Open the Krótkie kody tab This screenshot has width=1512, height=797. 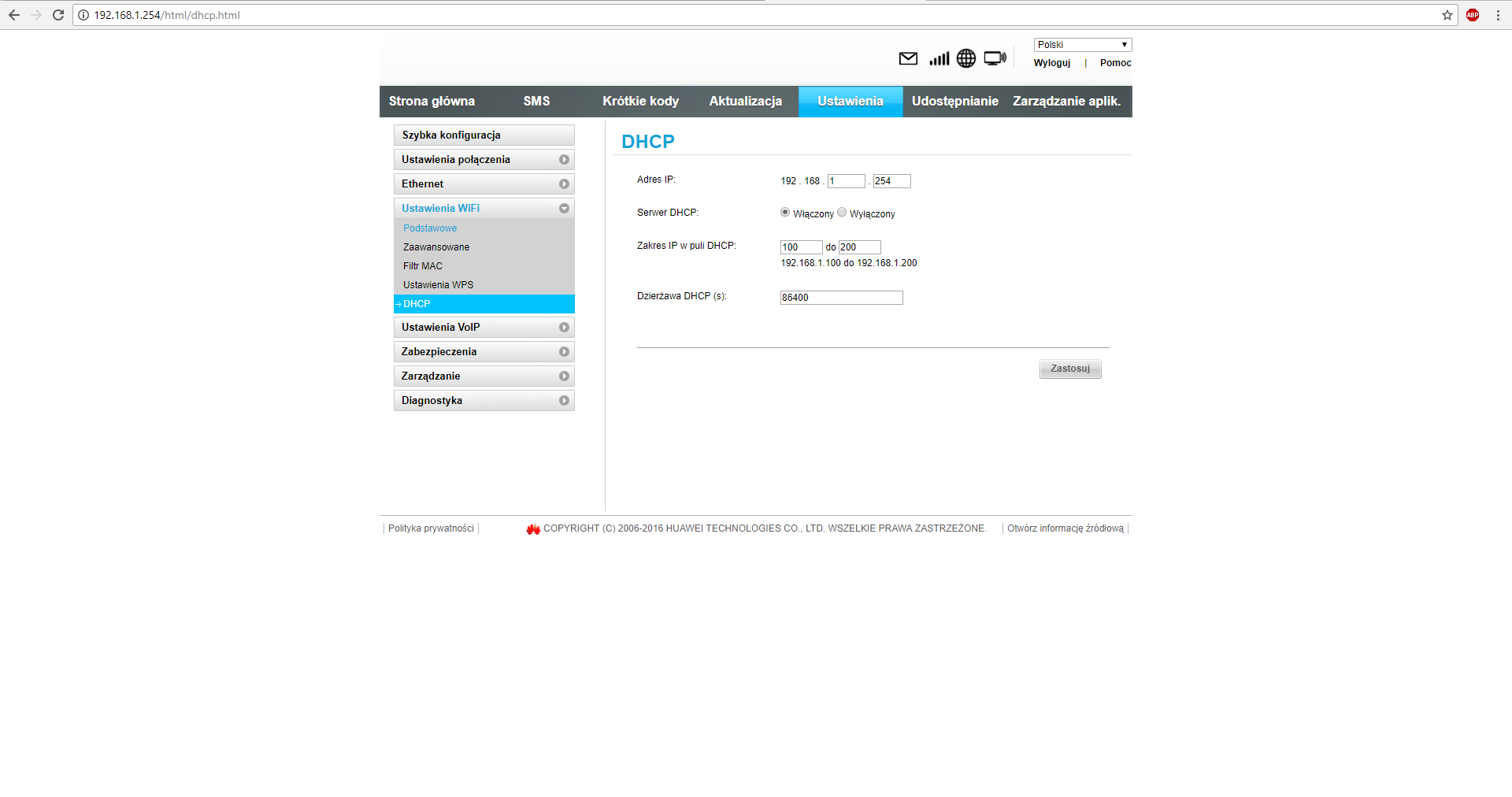(x=641, y=102)
